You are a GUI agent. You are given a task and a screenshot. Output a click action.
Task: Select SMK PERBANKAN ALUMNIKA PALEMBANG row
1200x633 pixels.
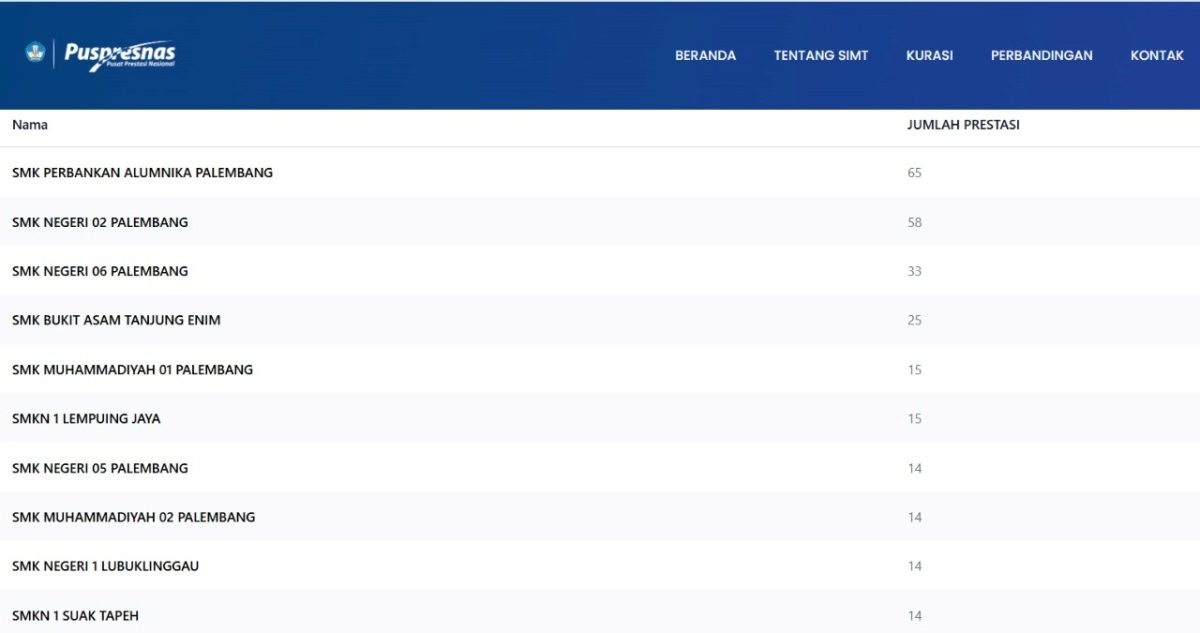pos(142,173)
